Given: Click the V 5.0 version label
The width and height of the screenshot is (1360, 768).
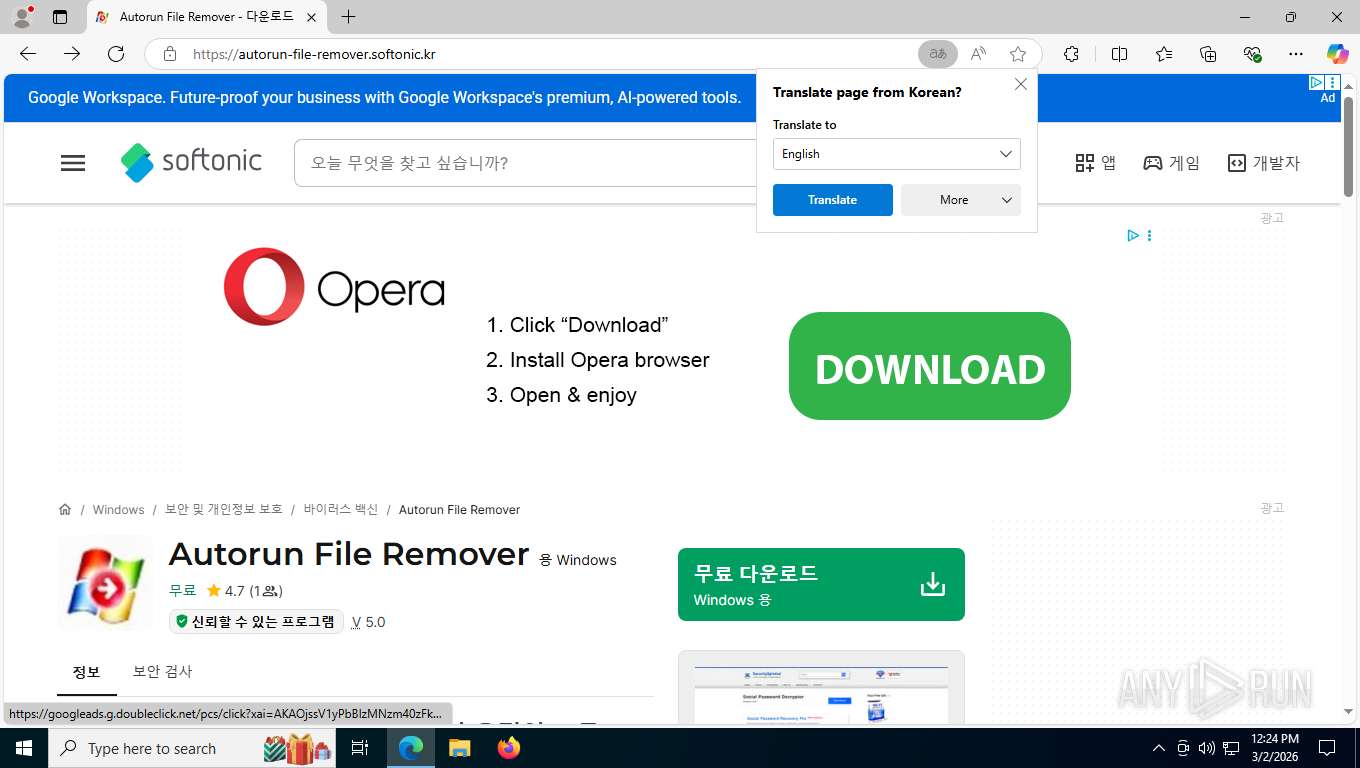Looking at the screenshot, I should click(368, 622).
